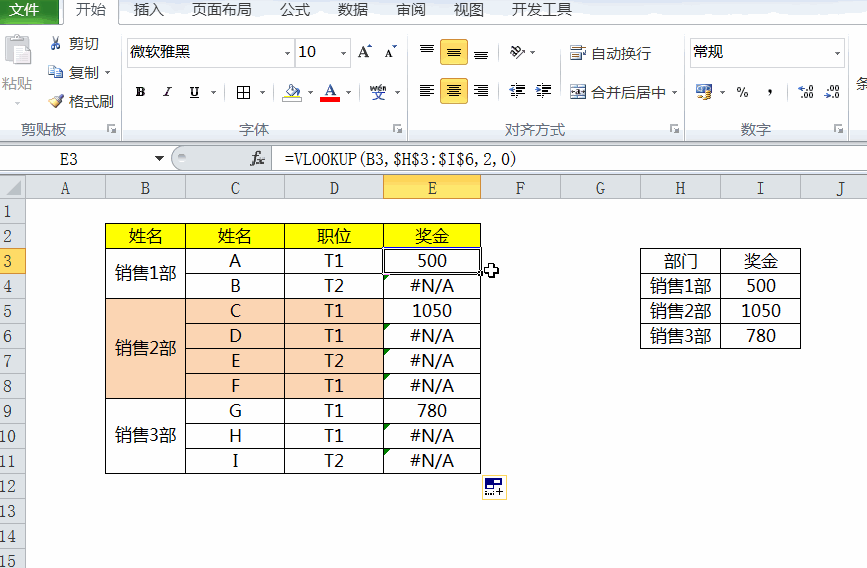Apply red font color A

click(x=330, y=92)
